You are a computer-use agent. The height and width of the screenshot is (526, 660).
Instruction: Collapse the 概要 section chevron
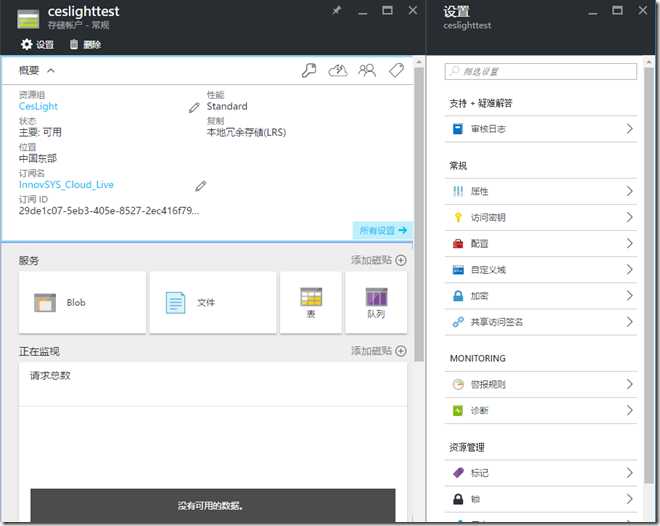click(51, 70)
